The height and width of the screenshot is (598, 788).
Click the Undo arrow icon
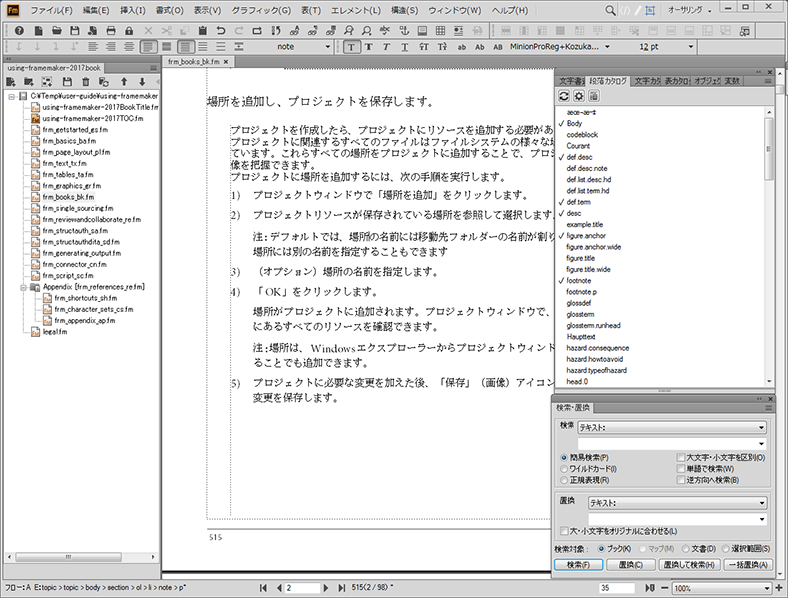220,31
